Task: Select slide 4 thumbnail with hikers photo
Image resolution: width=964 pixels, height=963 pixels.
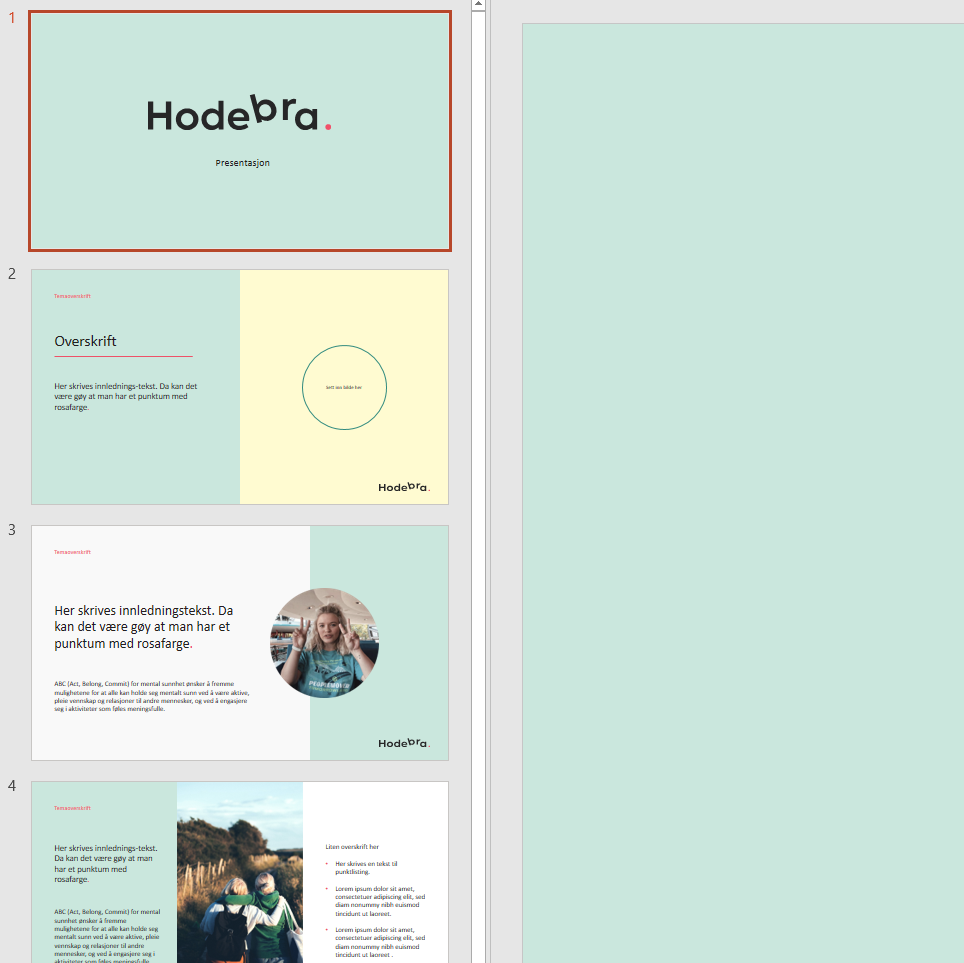Action: point(240,872)
